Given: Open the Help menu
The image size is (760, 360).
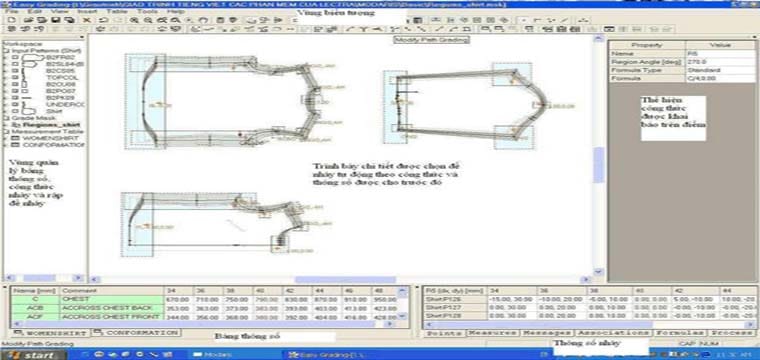Looking at the screenshot, I should point(175,11).
